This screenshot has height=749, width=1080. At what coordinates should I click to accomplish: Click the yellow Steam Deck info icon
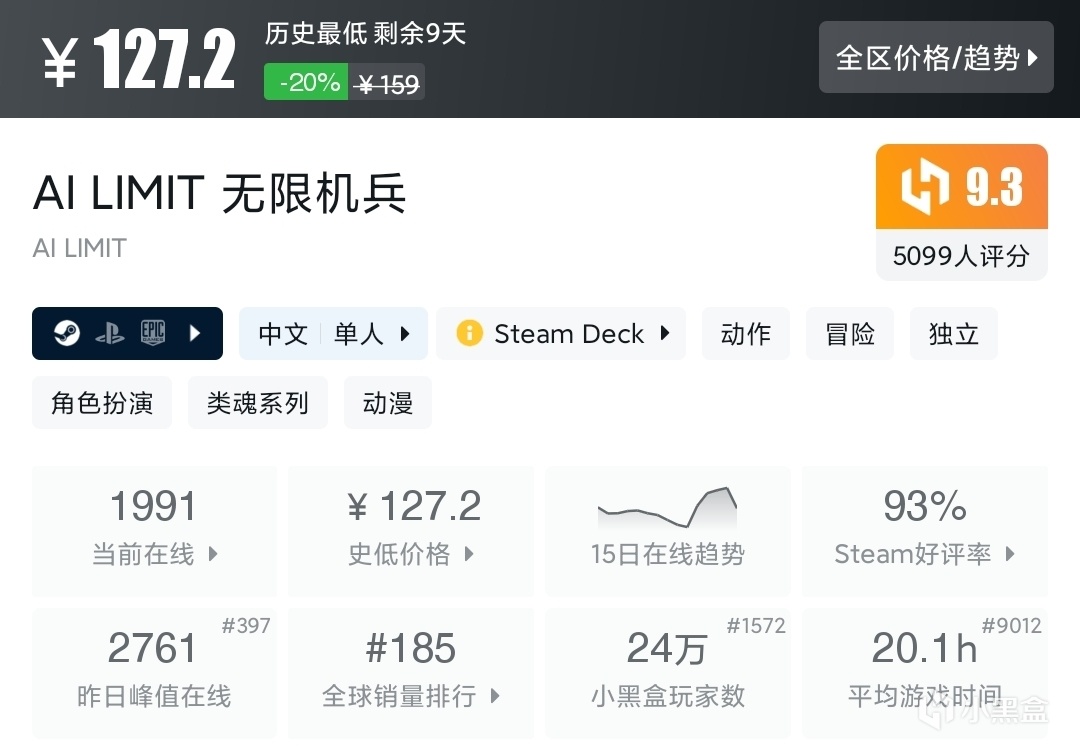pyautogui.click(x=468, y=333)
